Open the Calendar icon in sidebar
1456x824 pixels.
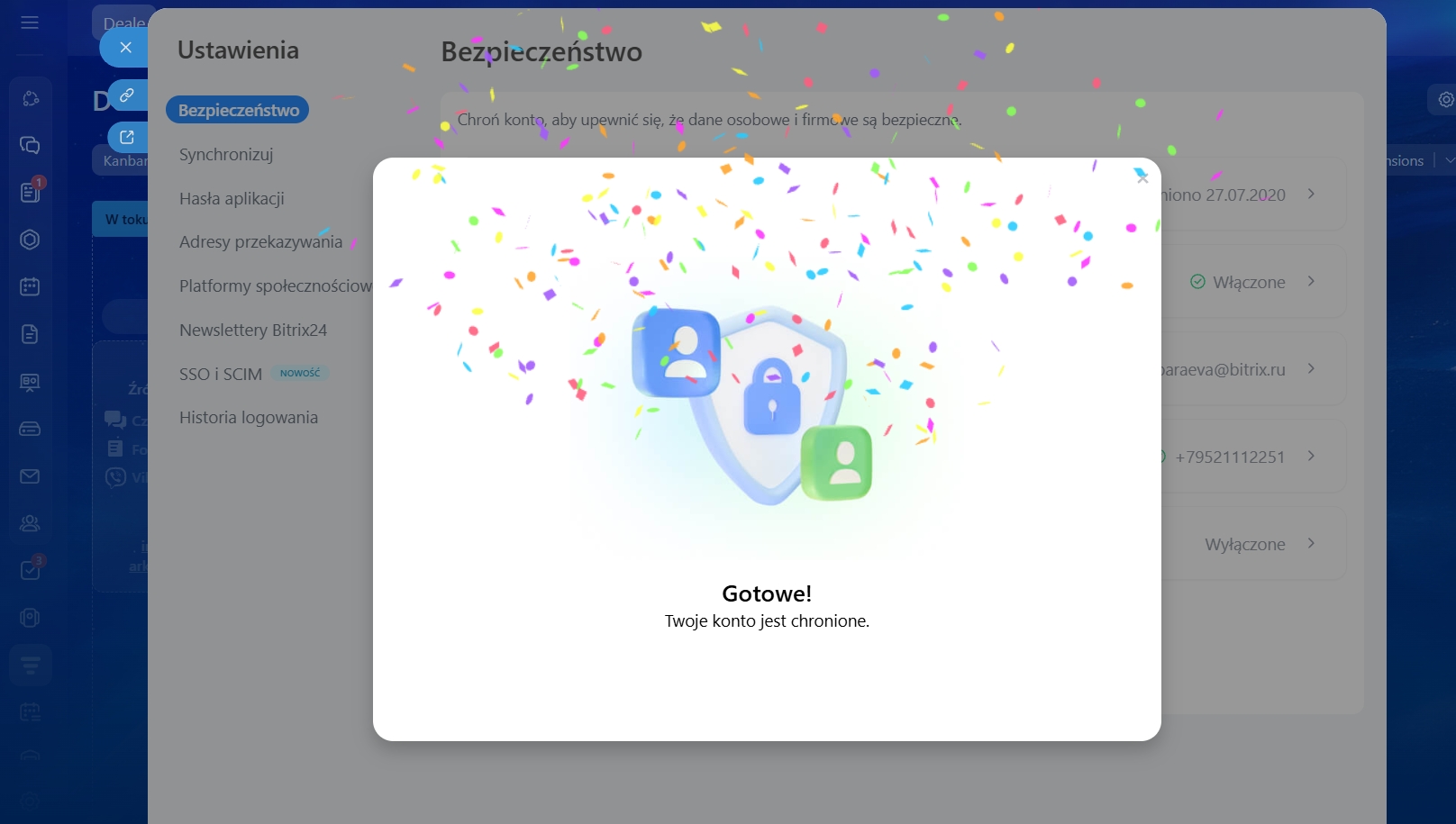(30, 286)
